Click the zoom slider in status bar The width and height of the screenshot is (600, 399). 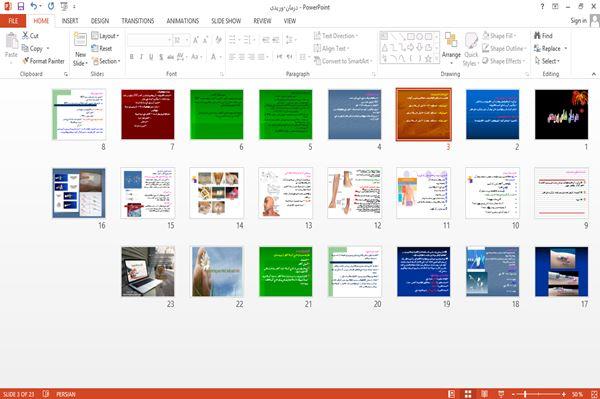[538, 394]
